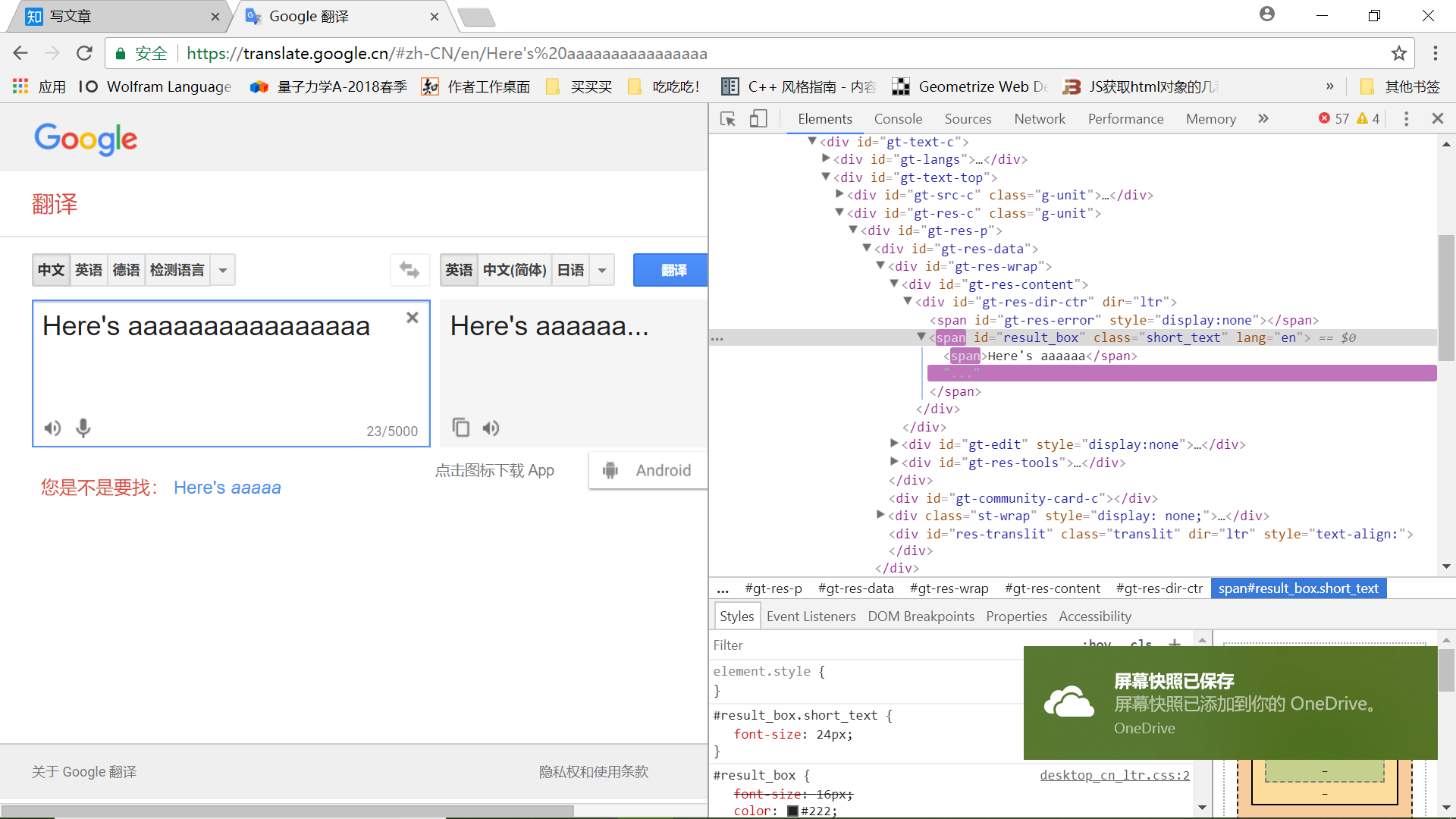Toggle the device toolbar icon in DevTools

758,119
